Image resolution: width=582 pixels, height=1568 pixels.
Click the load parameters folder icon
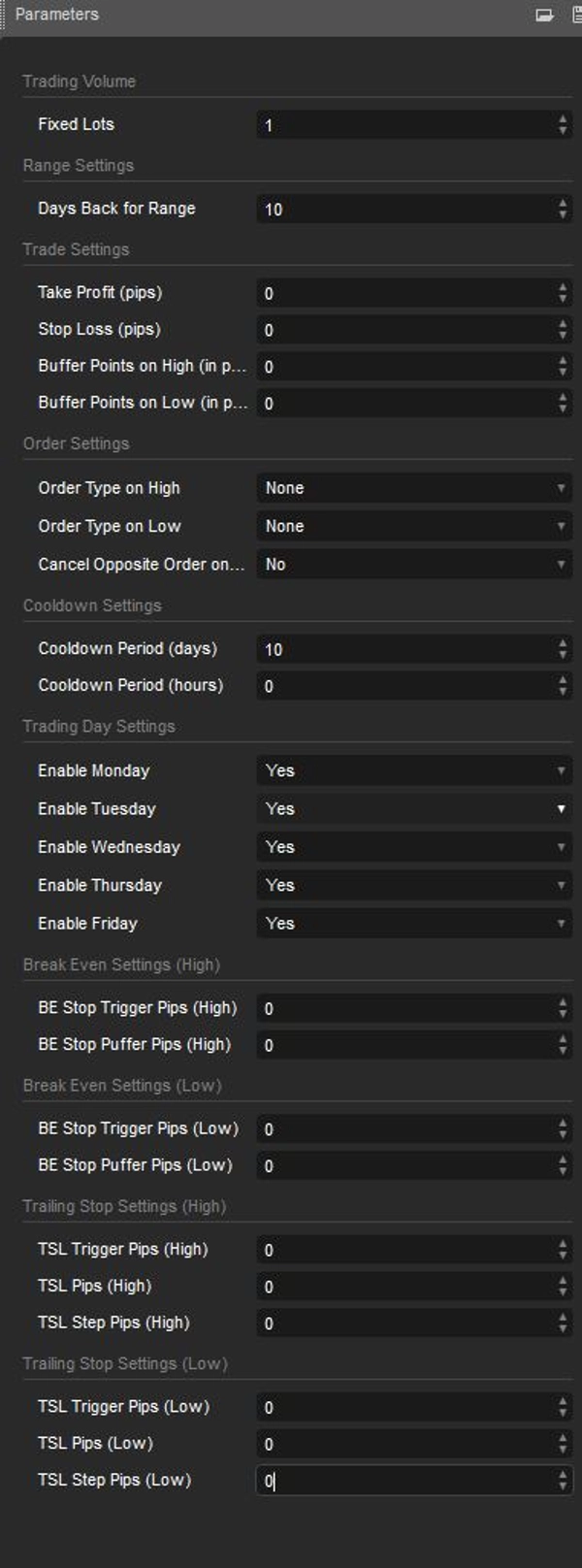click(544, 15)
